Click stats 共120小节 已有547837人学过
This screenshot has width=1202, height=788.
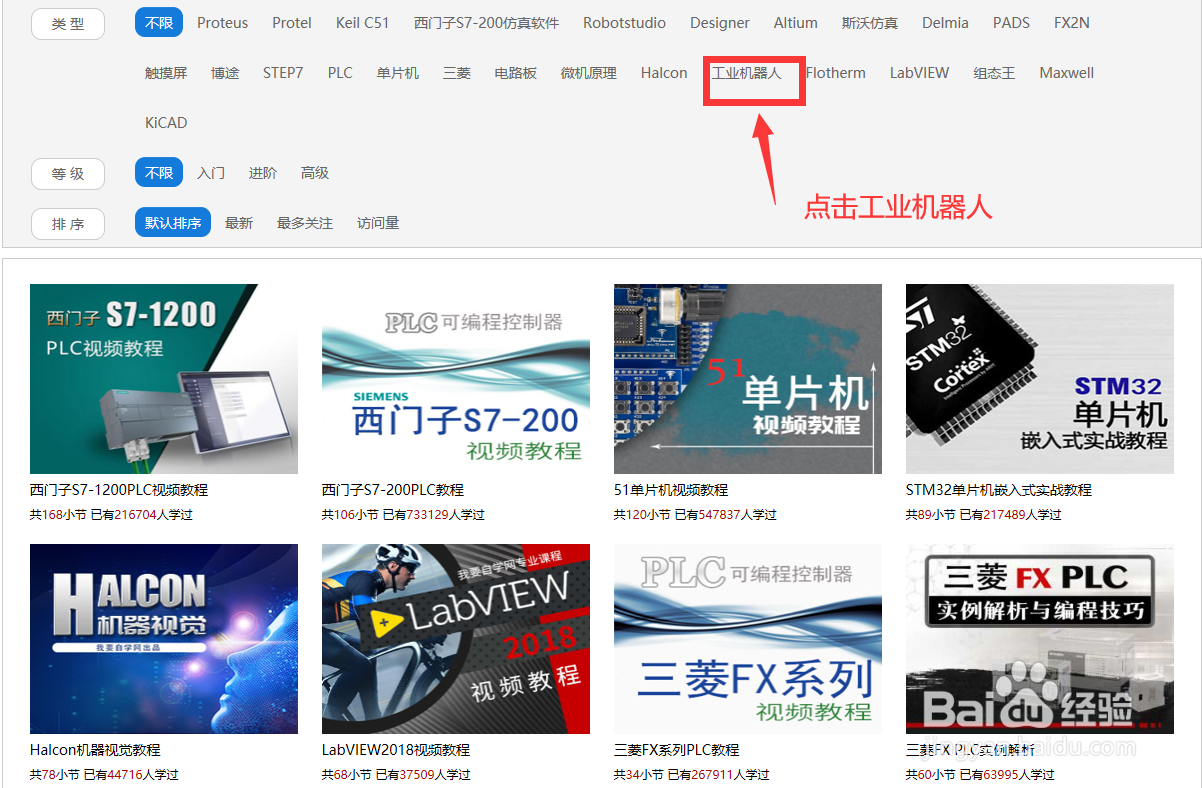(695, 515)
